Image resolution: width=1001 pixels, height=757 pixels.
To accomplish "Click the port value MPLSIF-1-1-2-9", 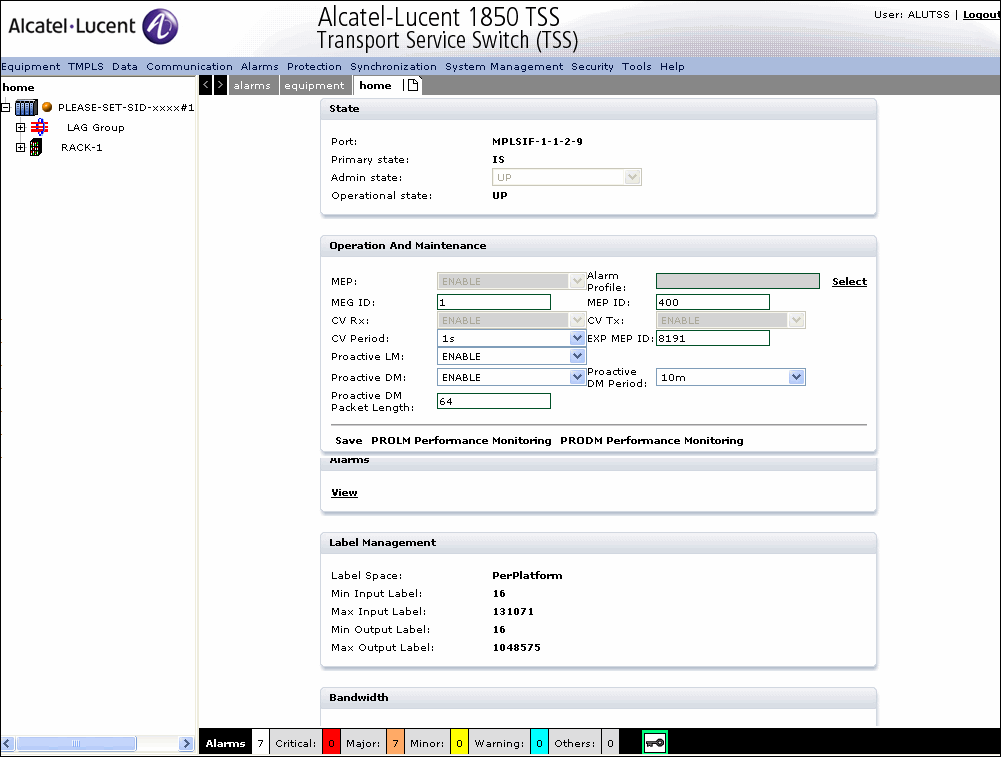I will point(537,142).
